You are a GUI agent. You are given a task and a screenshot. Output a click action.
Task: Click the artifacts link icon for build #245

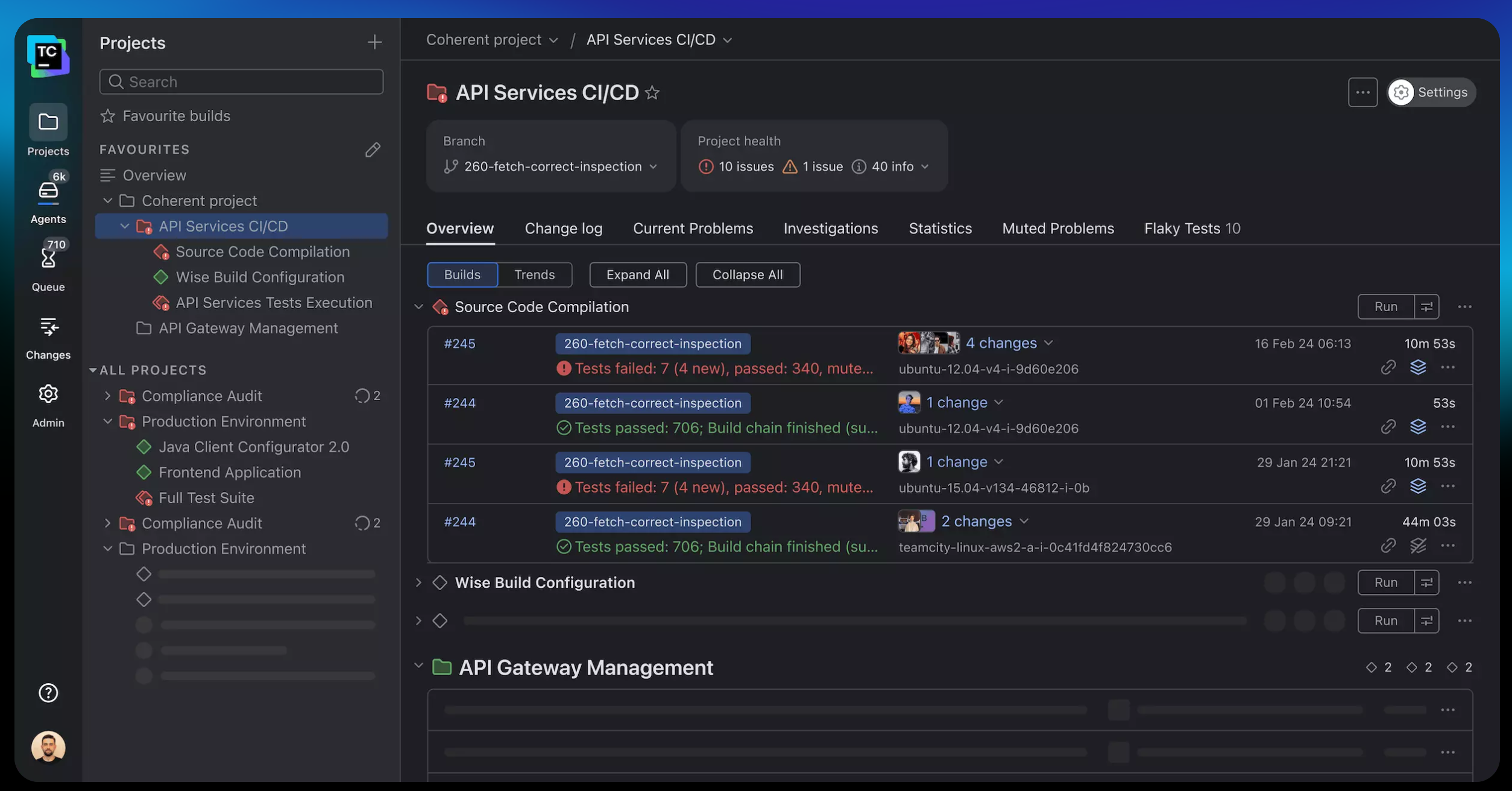(x=1388, y=368)
